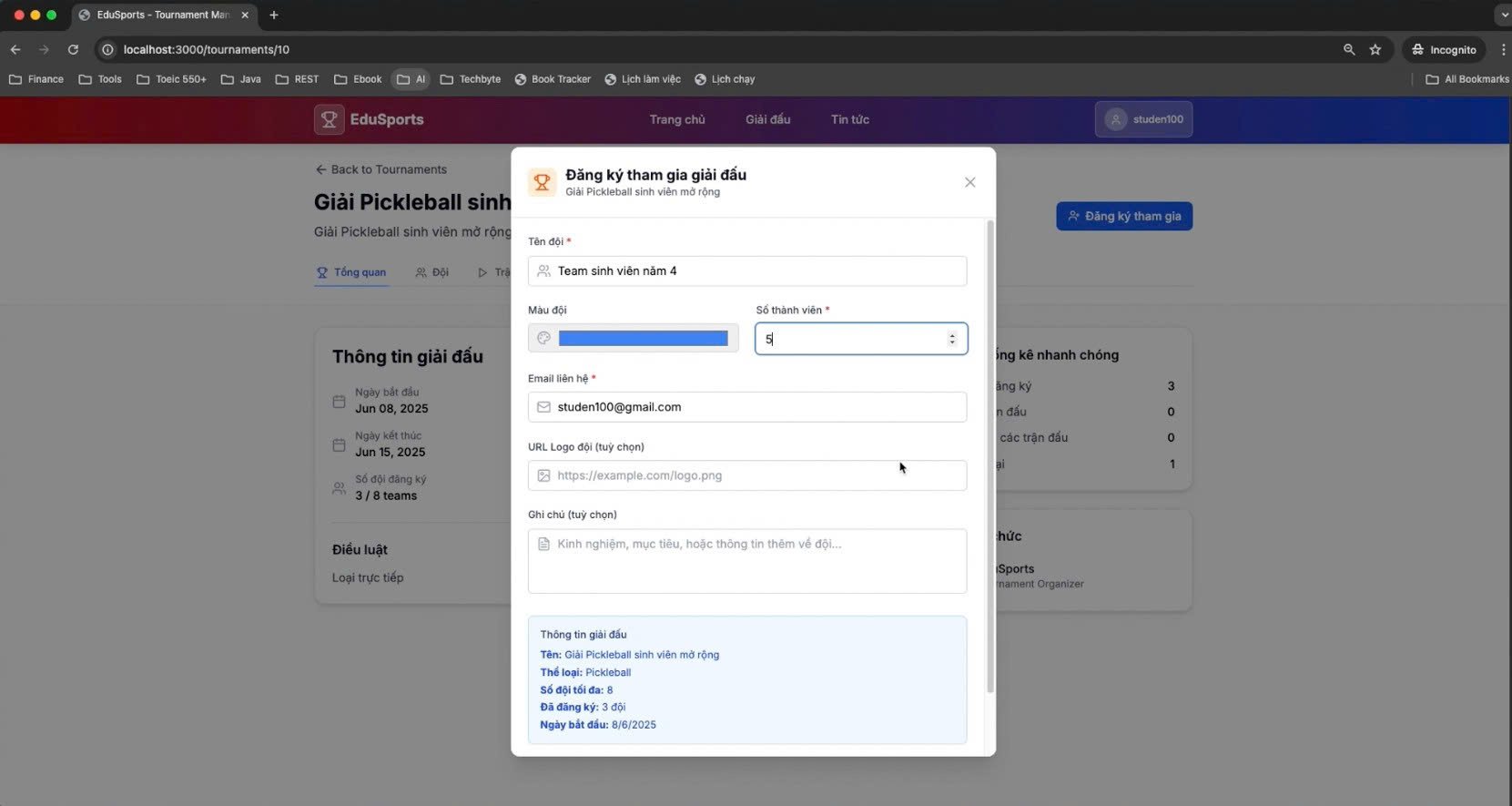This screenshot has width=1512, height=806.
Task: Open Book Tracker bookmark
Action: (x=553, y=79)
